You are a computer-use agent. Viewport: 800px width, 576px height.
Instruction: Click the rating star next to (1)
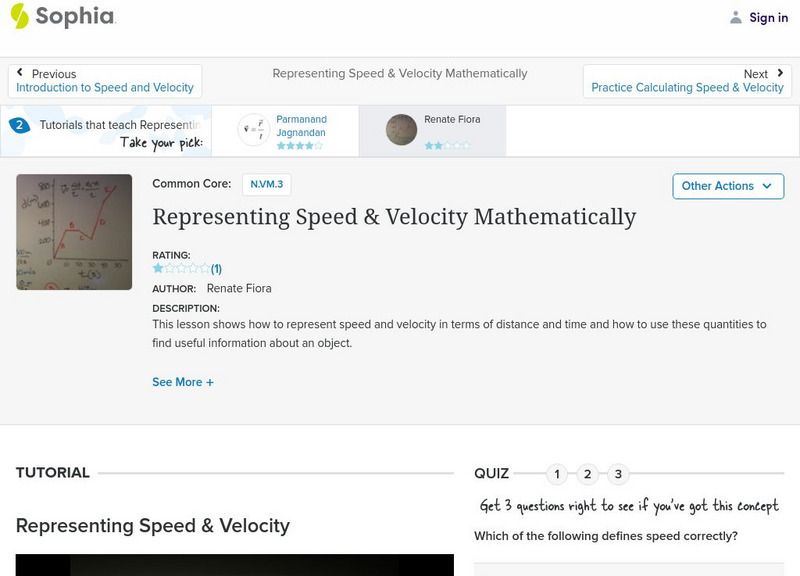[157, 267]
